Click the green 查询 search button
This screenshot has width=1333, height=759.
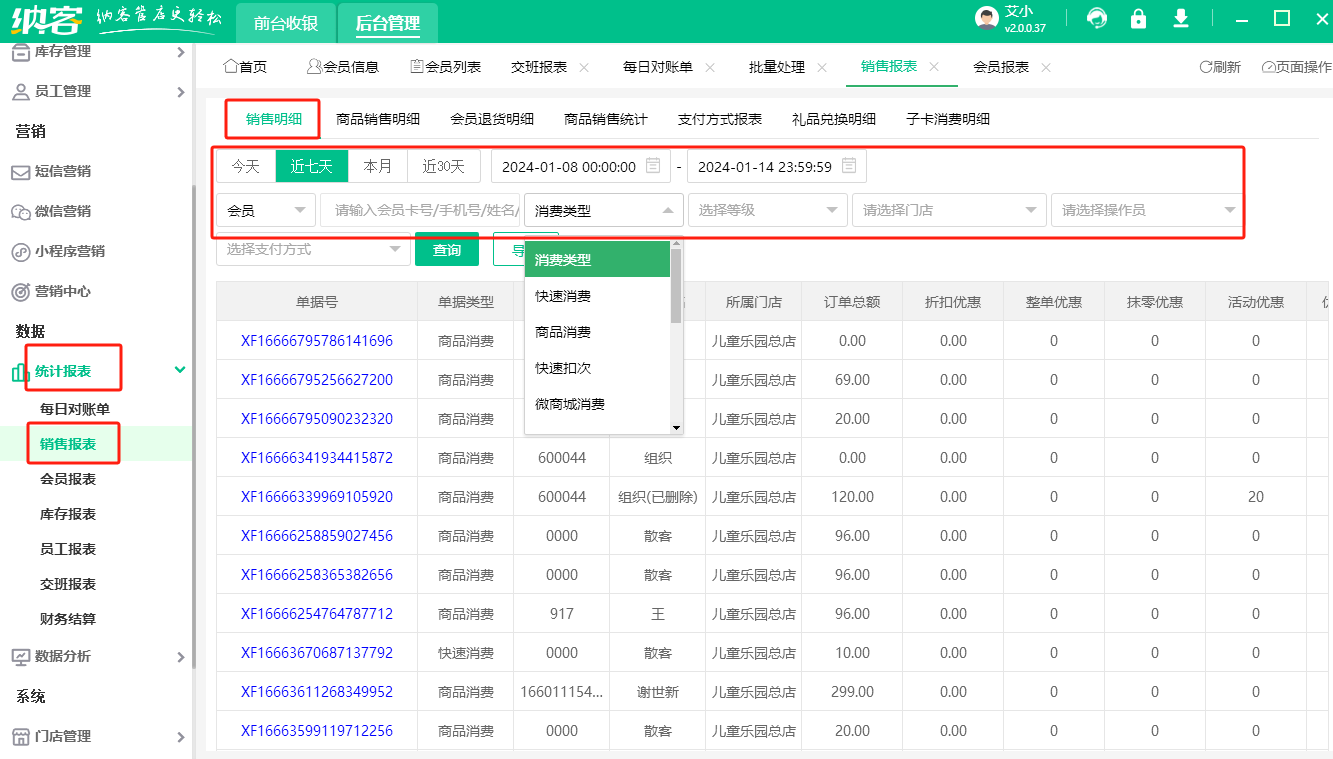pyautogui.click(x=446, y=250)
